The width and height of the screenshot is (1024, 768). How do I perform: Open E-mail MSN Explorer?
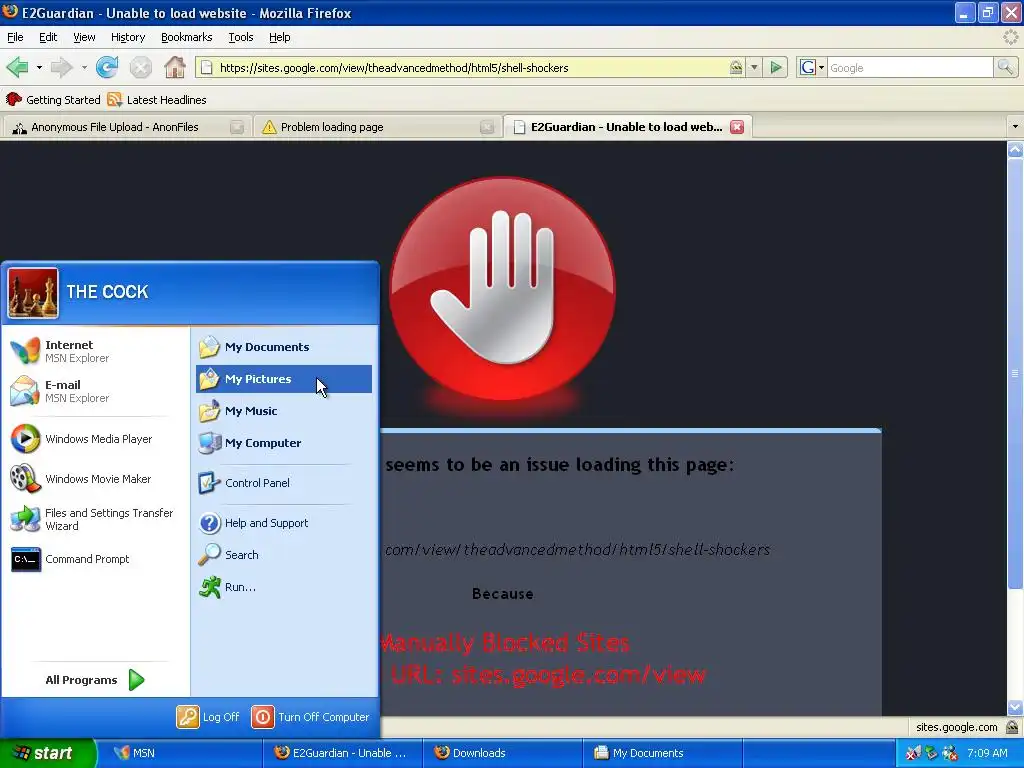pos(95,391)
